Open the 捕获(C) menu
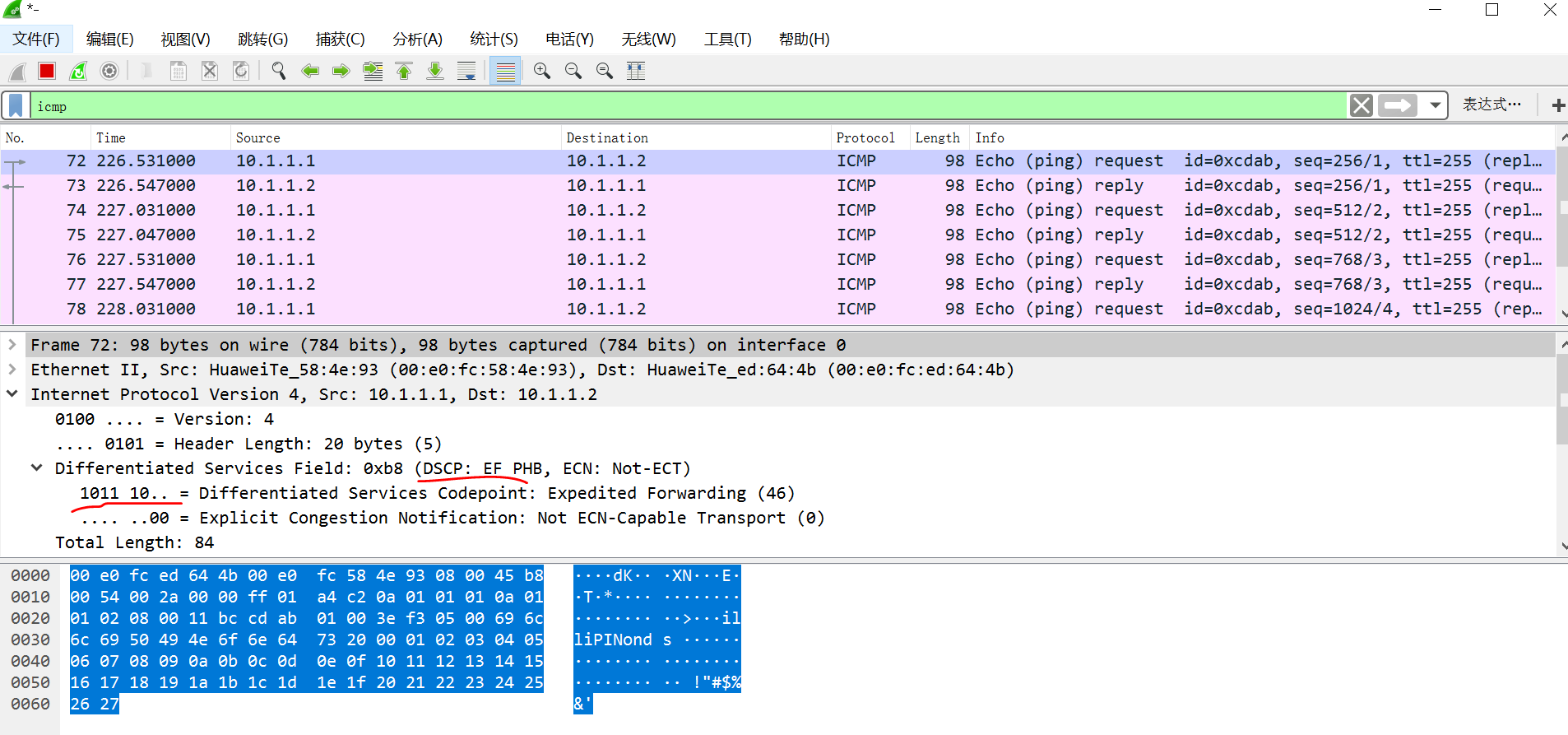1568x735 pixels. pyautogui.click(x=341, y=39)
